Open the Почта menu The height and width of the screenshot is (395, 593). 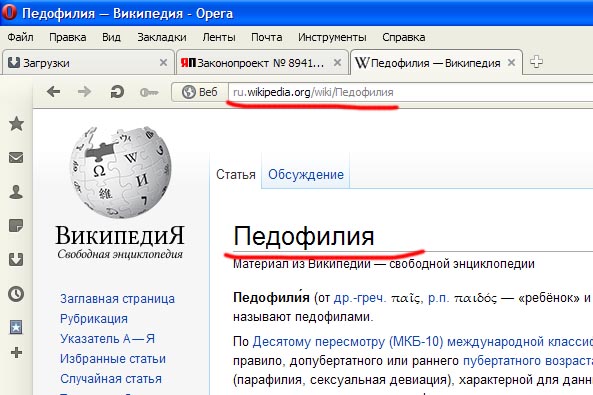267,37
